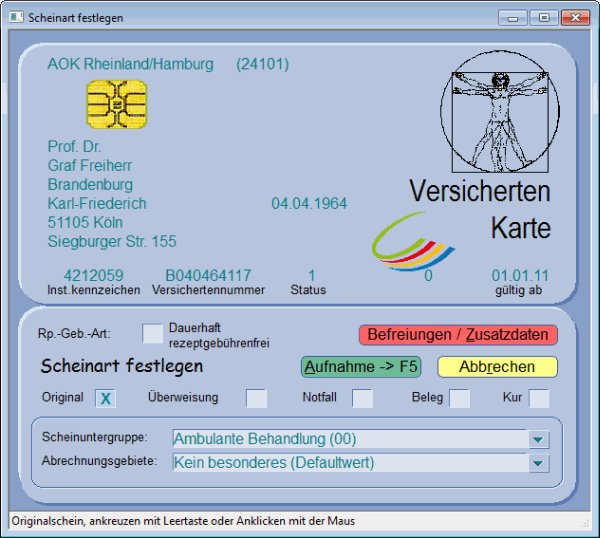Click the window resize grip
This screenshot has height=538, width=600.
[x=585, y=524]
